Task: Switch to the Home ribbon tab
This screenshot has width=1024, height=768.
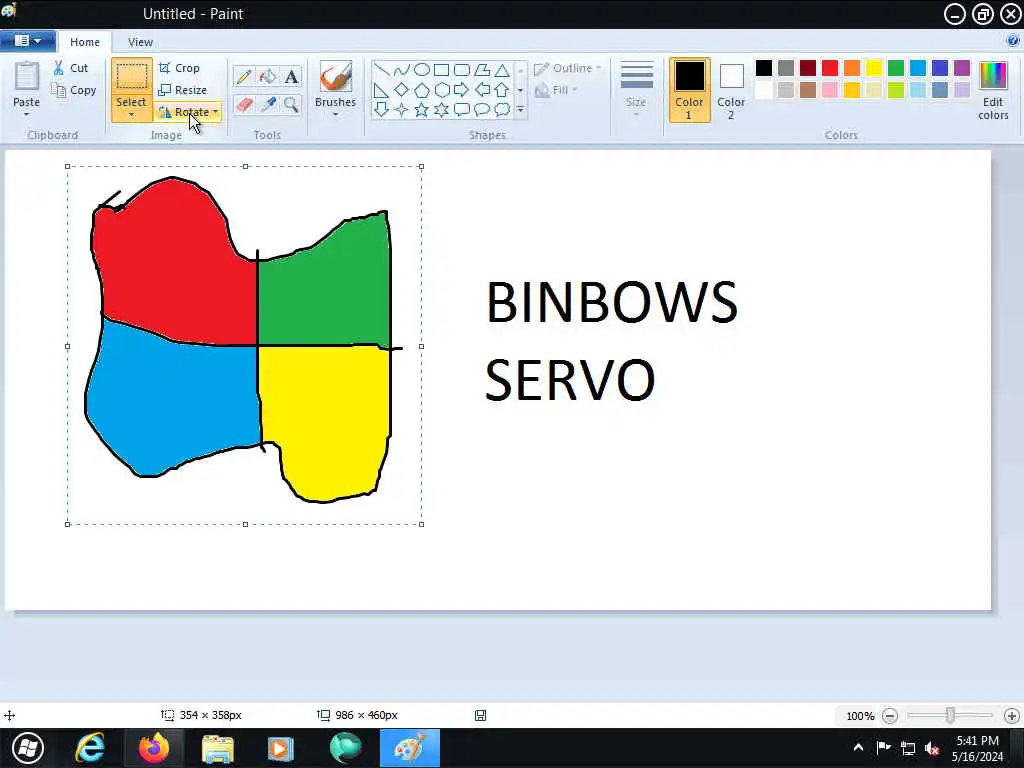Action: coord(85,42)
